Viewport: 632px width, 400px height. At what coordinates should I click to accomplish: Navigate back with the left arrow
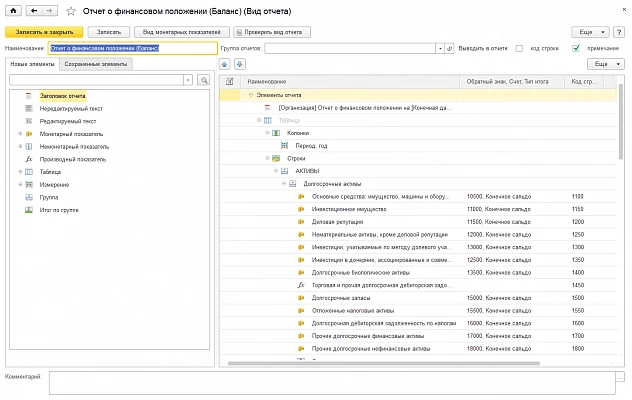point(34,11)
